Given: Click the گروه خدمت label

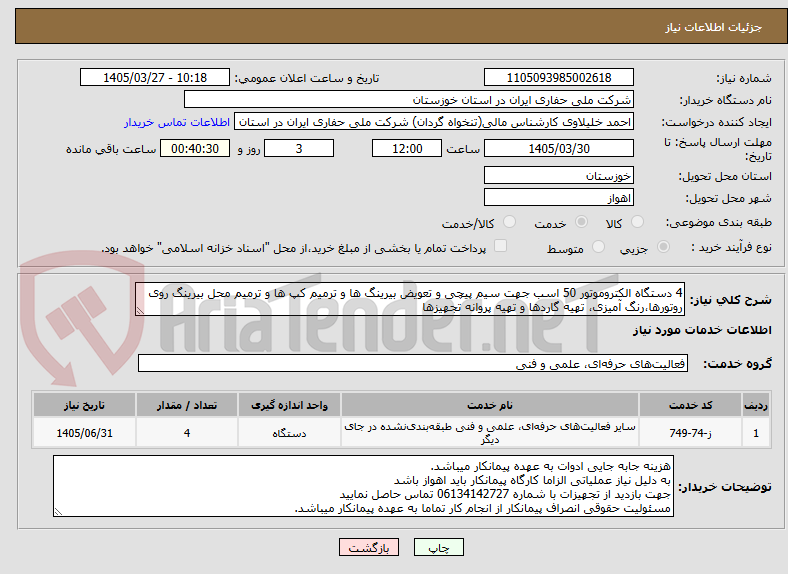Looking at the screenshot, I should [737, 364].
